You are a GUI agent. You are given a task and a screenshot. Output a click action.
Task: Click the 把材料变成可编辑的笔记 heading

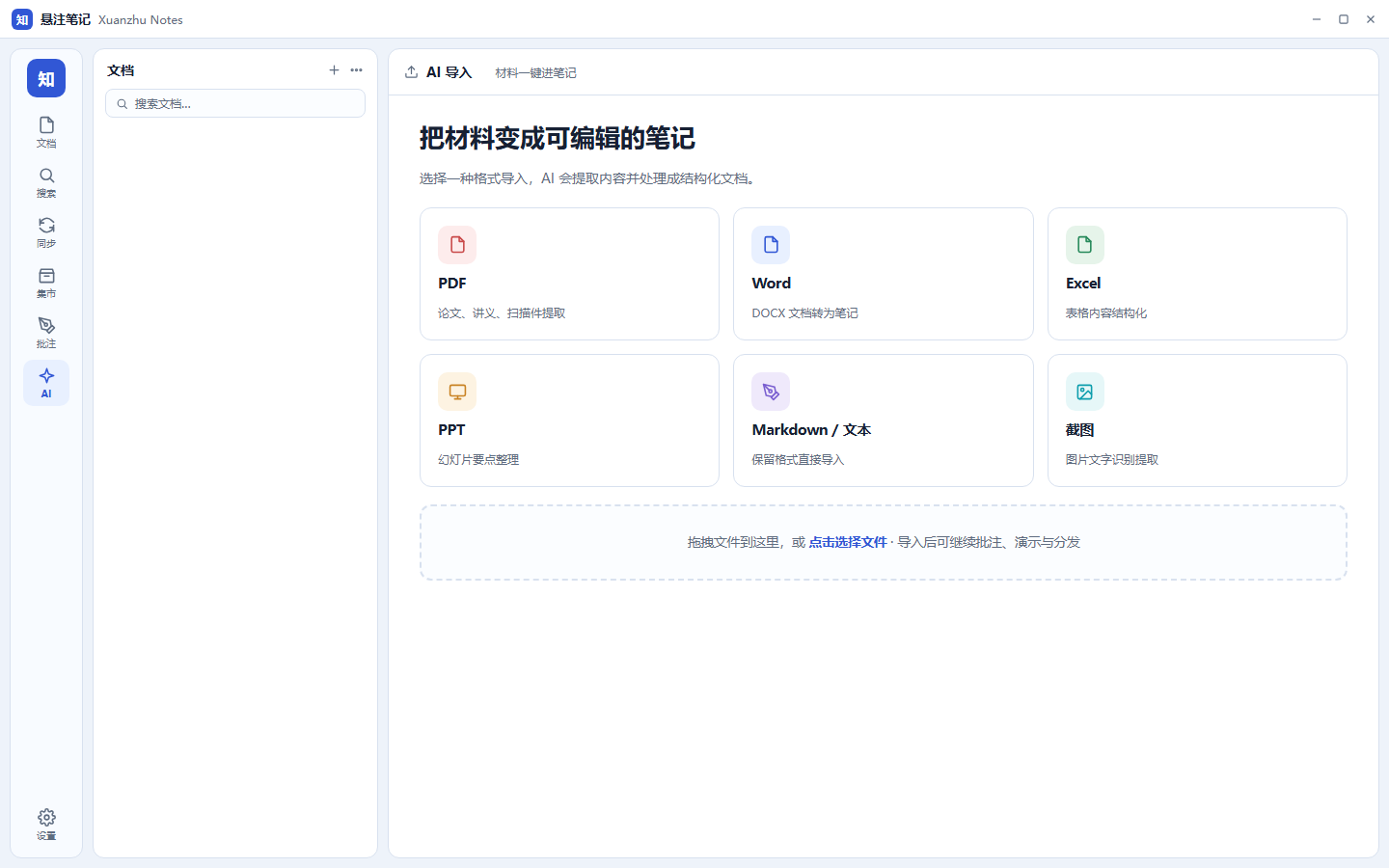(x=557, y=139)
